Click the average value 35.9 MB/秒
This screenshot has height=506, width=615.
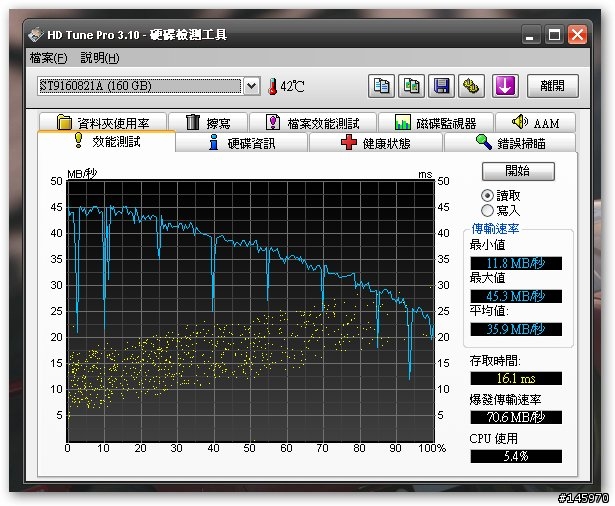click(516, 329)
